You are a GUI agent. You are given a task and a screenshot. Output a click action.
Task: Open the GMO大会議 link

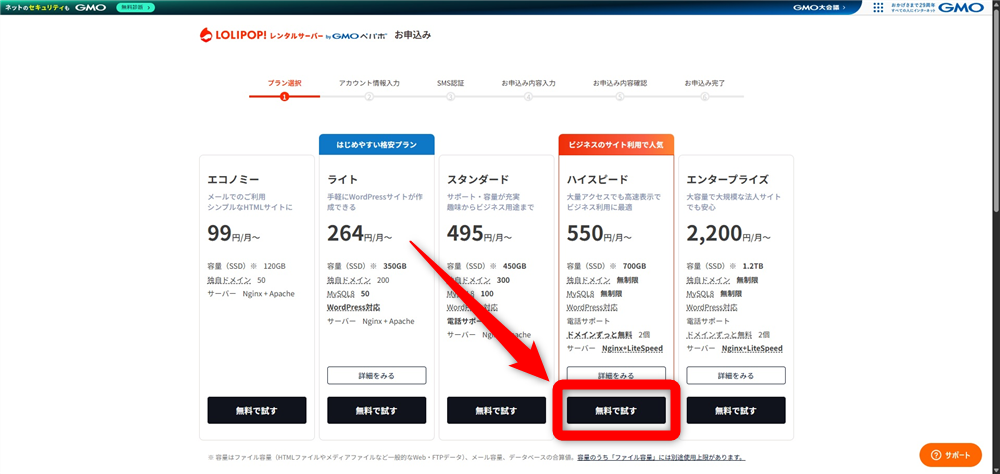point(820,7)
